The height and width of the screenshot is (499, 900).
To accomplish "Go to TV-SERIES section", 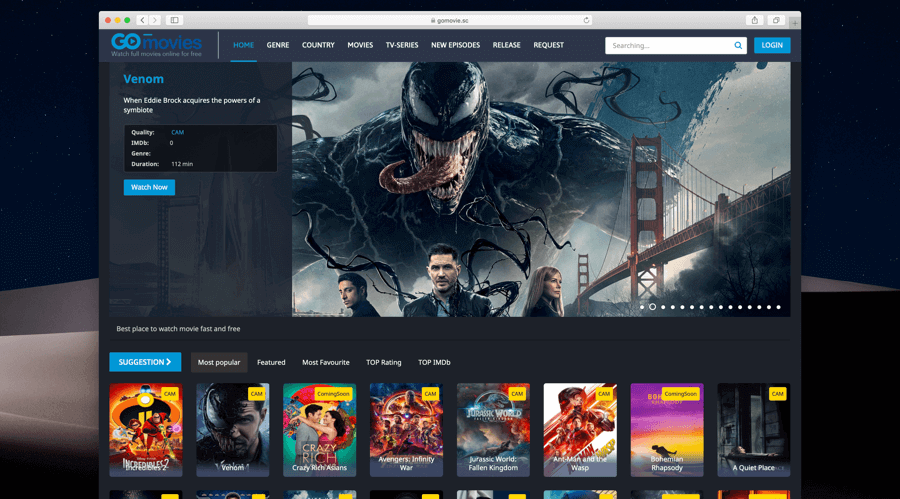I will tap(402, 45).
